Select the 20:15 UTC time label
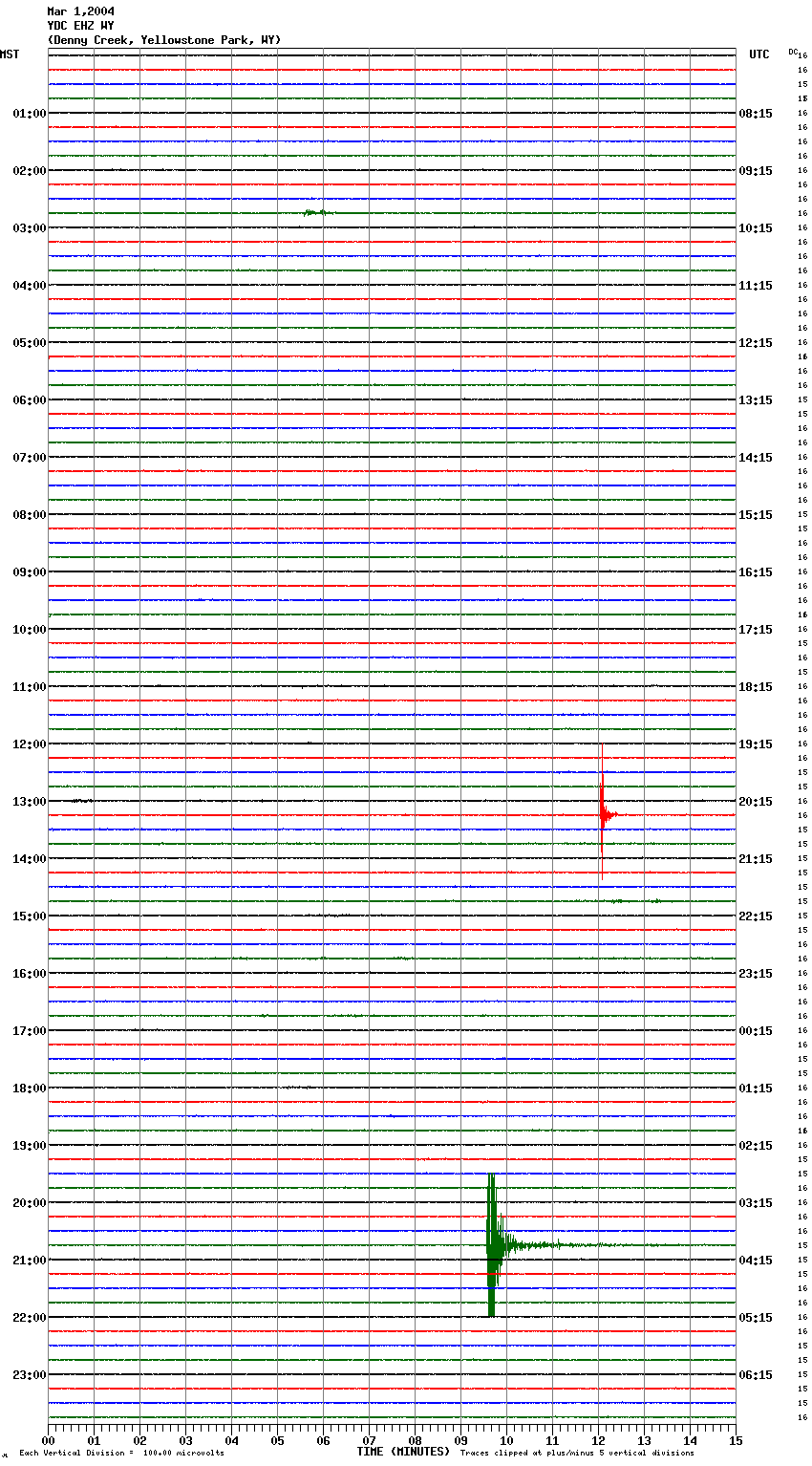Screen dimensions: 812x1466 pyautogui.click(x=756, y=802)
